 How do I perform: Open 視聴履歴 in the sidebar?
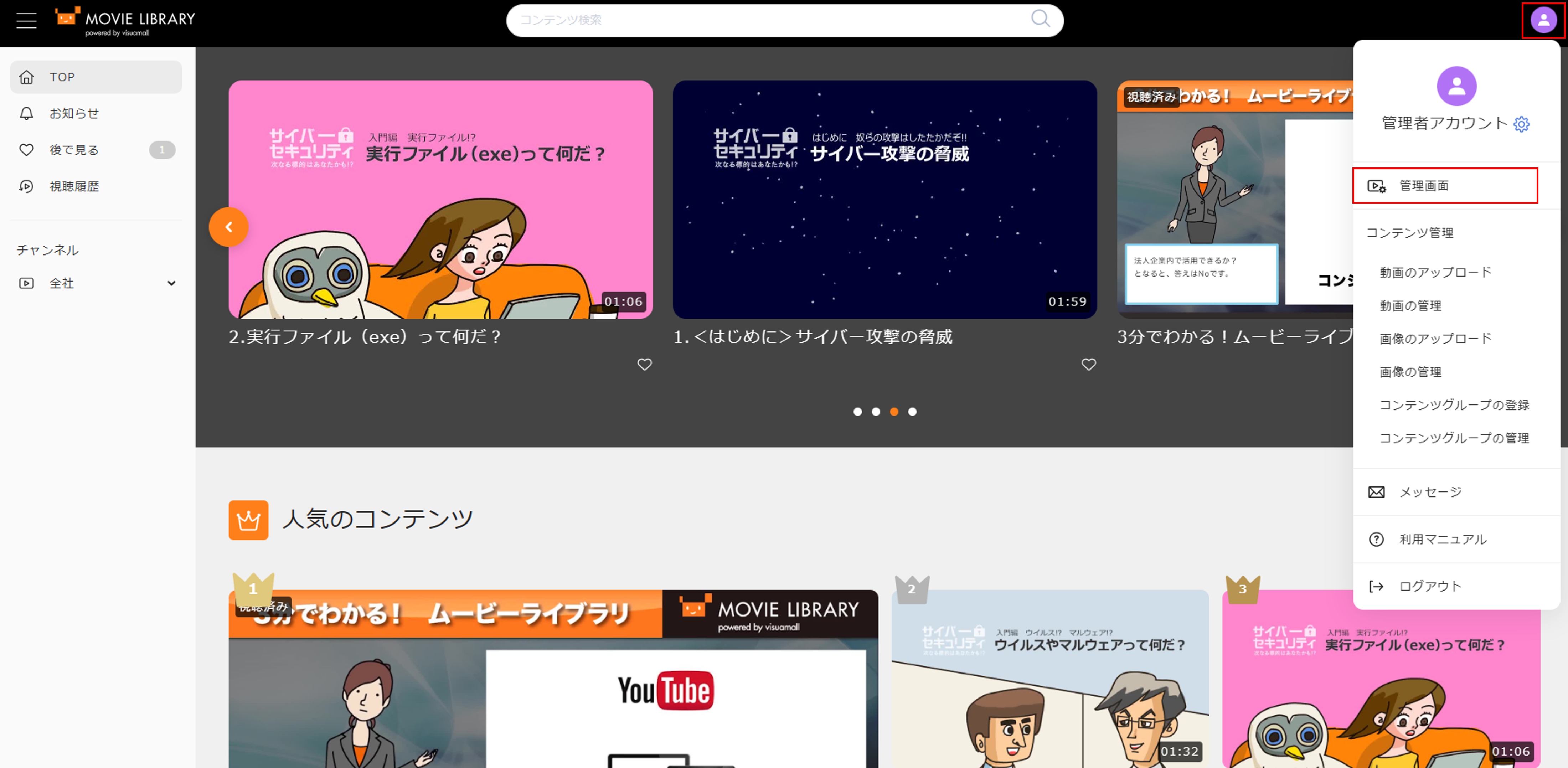point(96,186)
